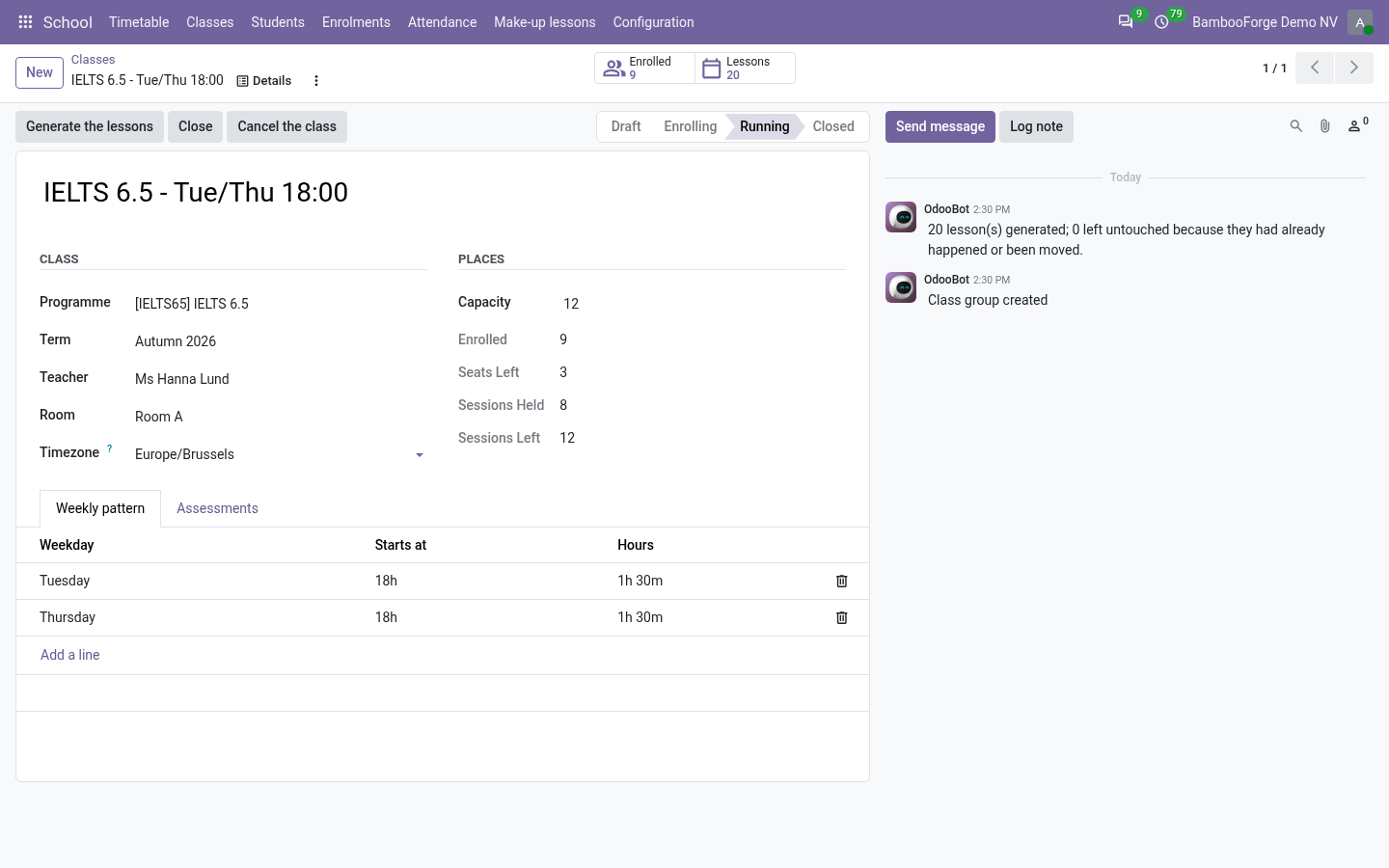
Task: Click the BambooForge Demo NV company switcher
Action: (1265, 22)
